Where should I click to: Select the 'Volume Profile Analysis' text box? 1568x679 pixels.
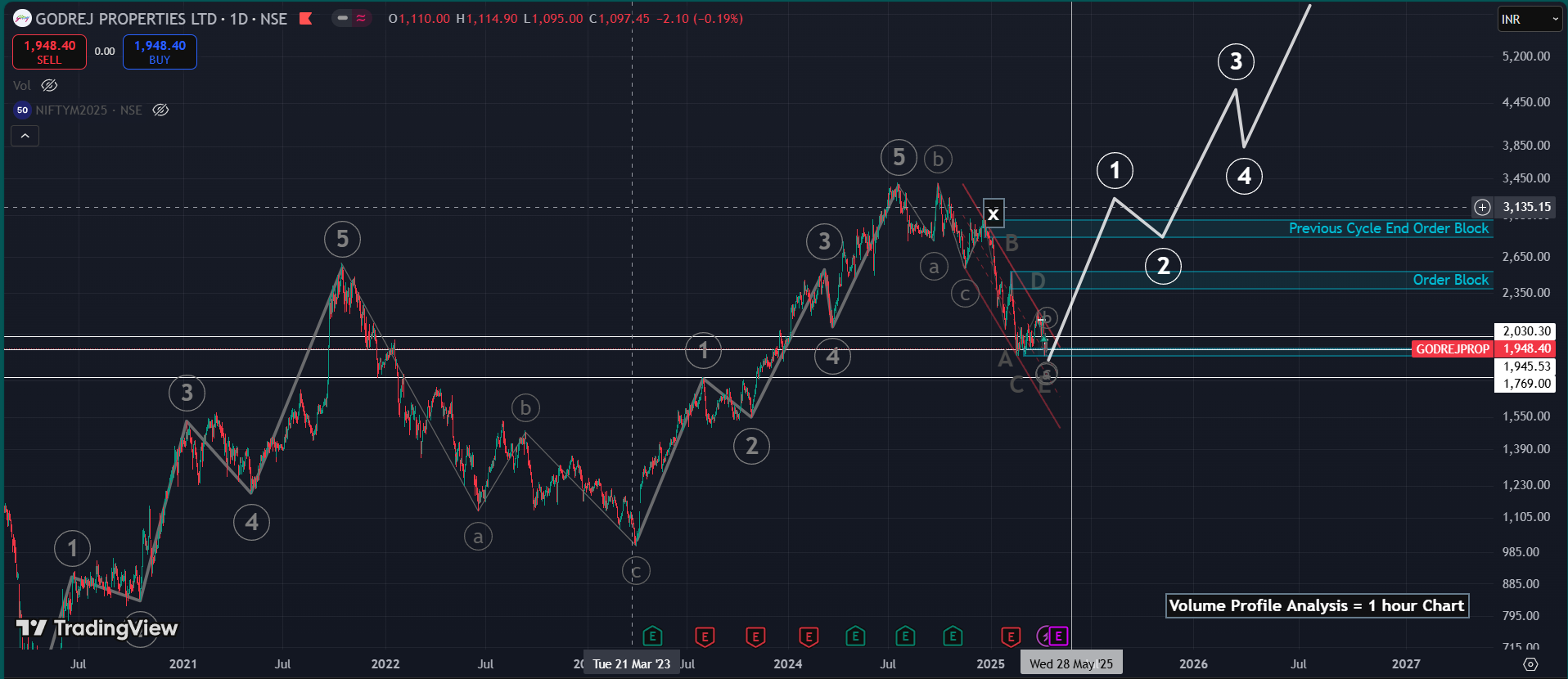point(1316,606)
